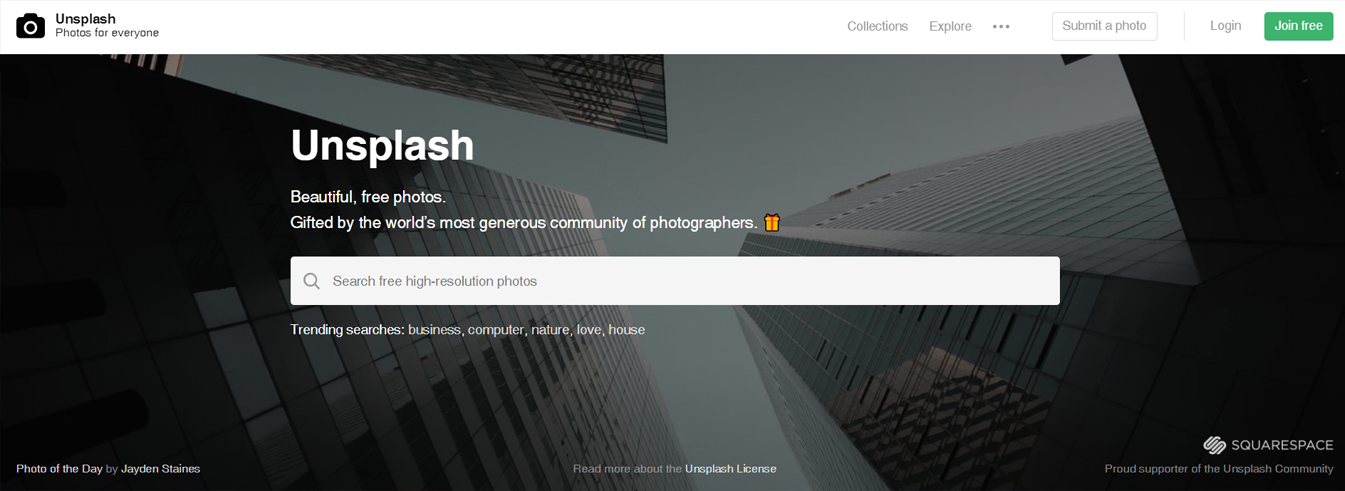Image resolution: width=1345 pixels, height=491 pixels.
Task: Click the Submit a photo button
Action: pyautogui.click(x=1104, y=26)
